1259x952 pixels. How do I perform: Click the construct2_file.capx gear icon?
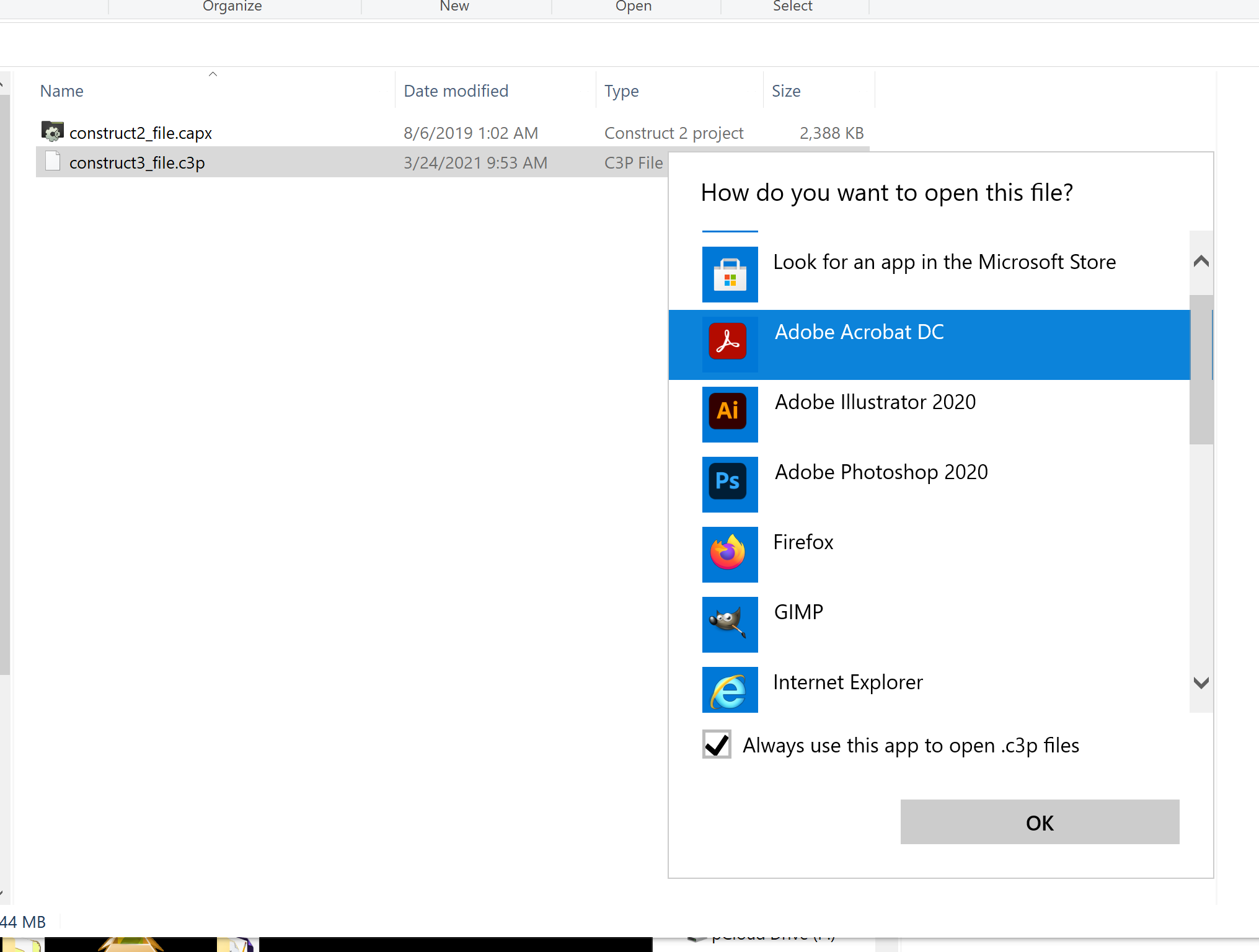pyautogui.click(x=53, y=131)
